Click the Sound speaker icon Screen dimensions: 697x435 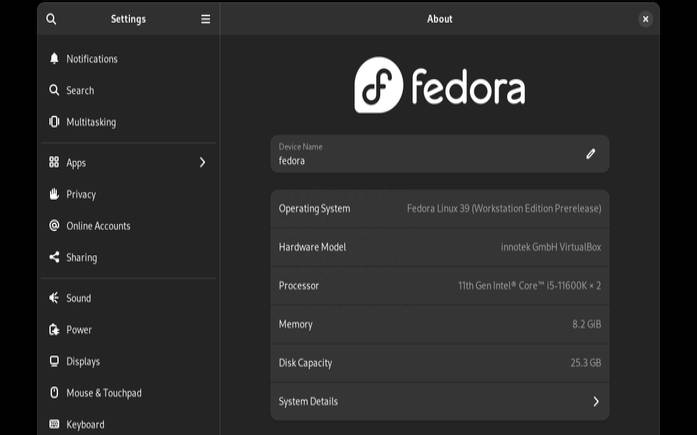click(54, 298)
